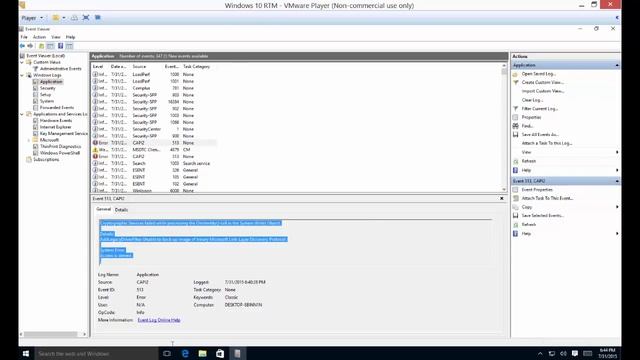Open the Store app from taskbar

[x=220, y=353]
